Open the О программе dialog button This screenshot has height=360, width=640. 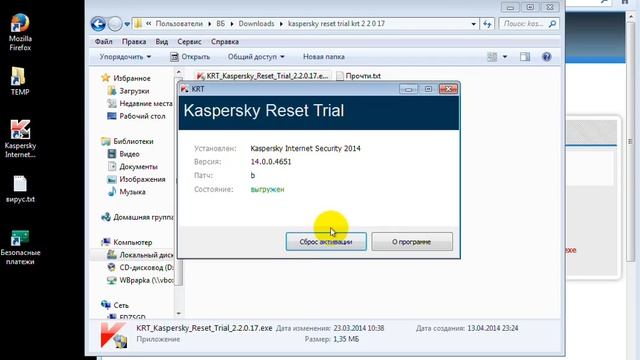pos(412,242)
